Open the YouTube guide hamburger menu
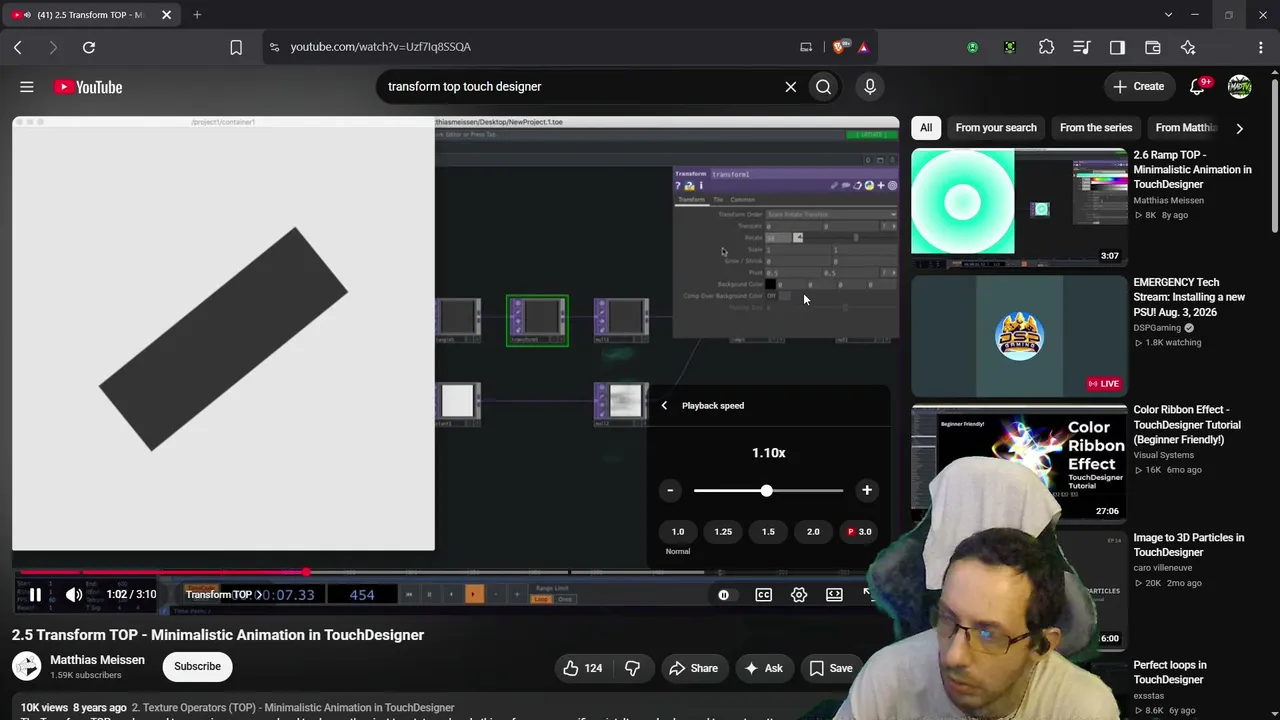This screenshot has height=720, width=1280. click(x=27, y=87)
